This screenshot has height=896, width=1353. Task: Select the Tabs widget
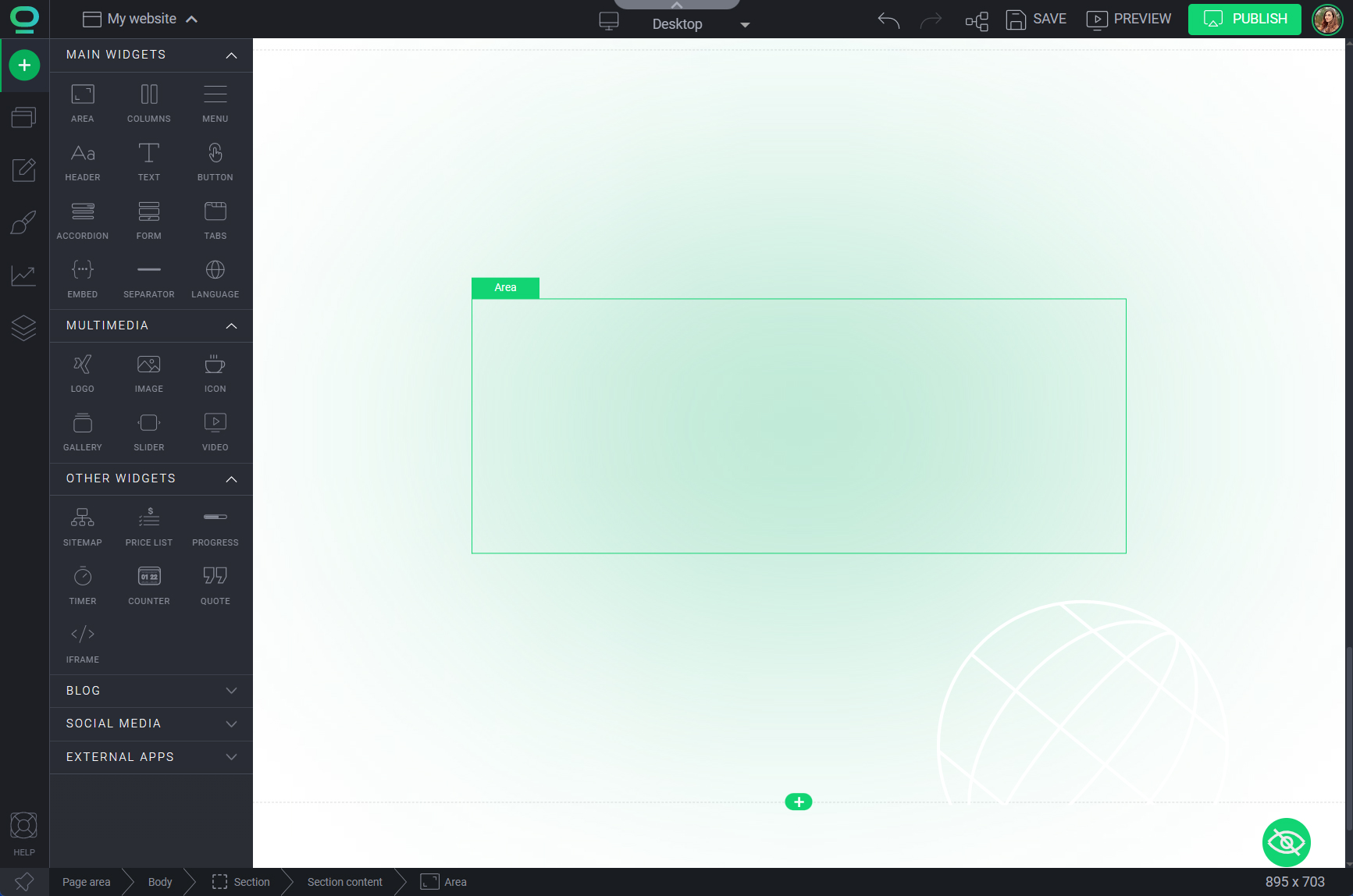click(x=215, y=220)
